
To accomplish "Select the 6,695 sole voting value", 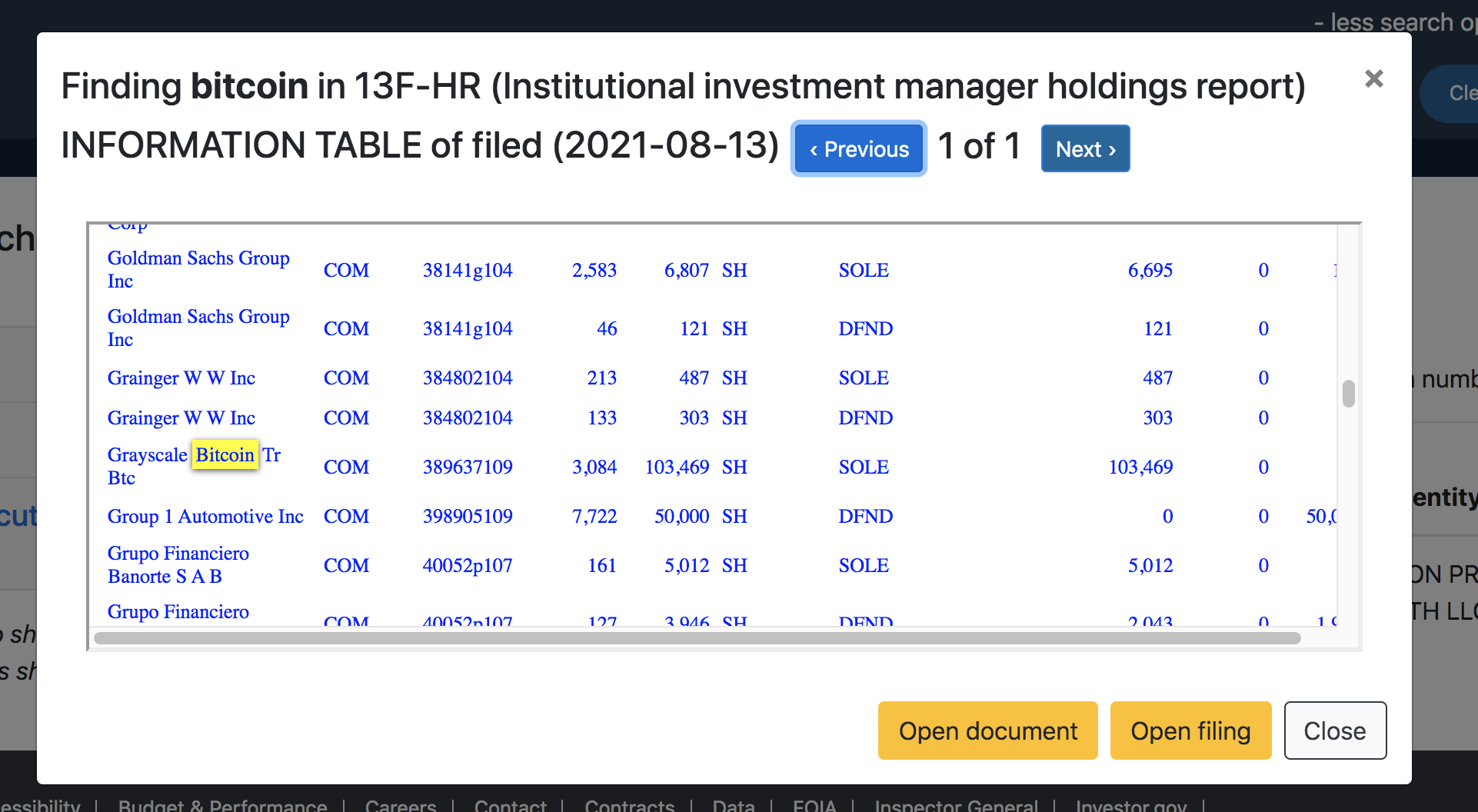I will coord(1150,270).
